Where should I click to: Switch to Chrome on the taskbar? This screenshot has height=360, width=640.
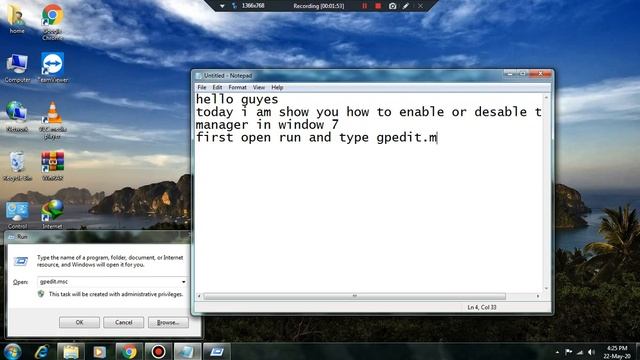(129, 352)
